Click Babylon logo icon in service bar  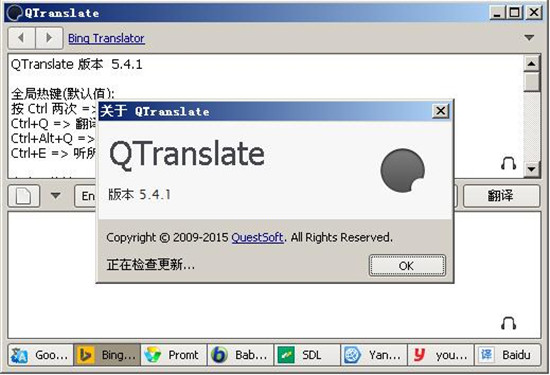click(219, 355)
